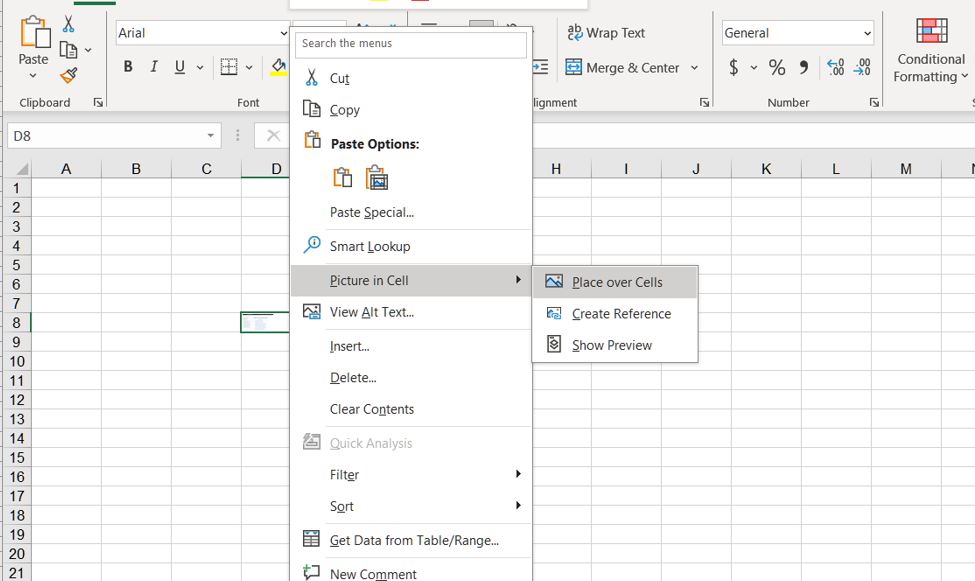Screen dimensions: 975x581
Task: Toggle Italic formatting
Action: click(154, 67)
